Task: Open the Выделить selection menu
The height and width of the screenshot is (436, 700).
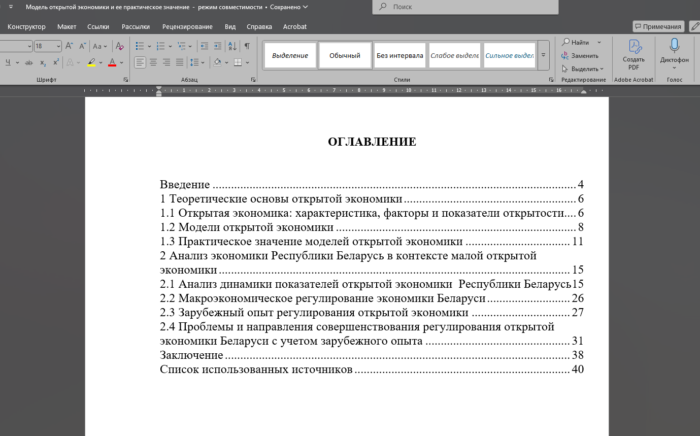Action: point(583,69)
